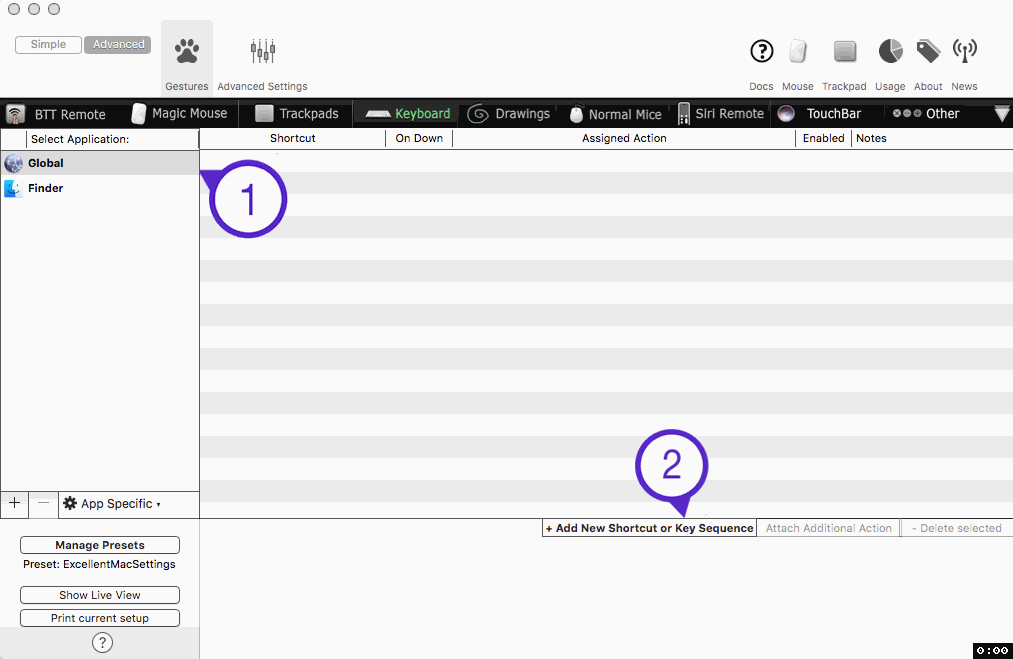Click the Enabled column header
1013x659 pixels.
coord(823,138)
